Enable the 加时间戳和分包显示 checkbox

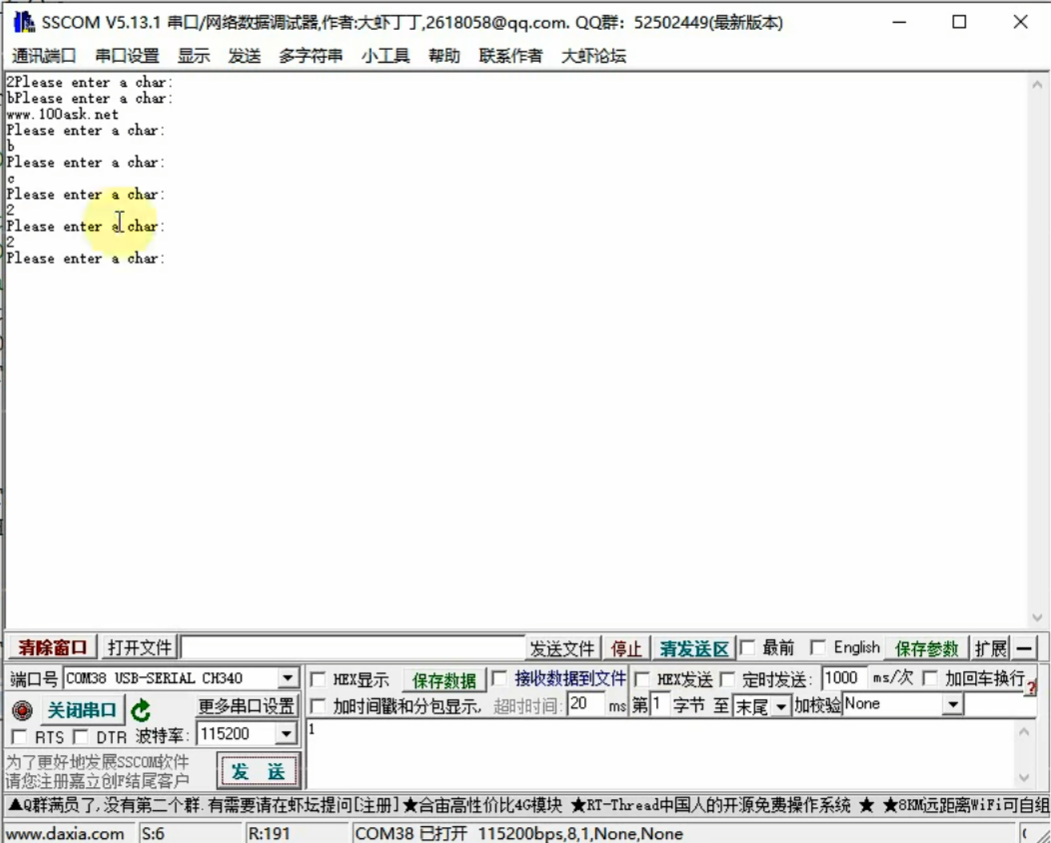318,706
